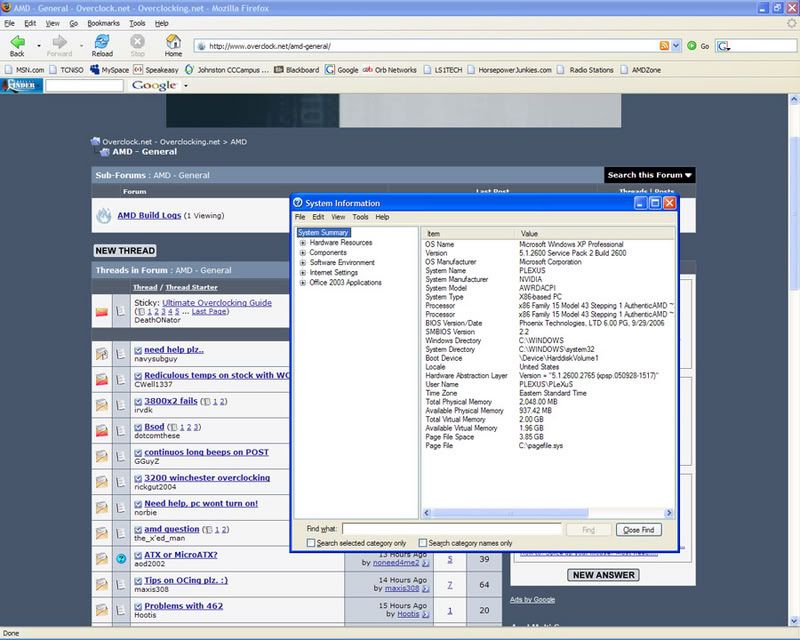Viewport: 800px width, 640px height.
Task: Select System Summary in the tree
Action: pyautogui.click(x=323, y=233)
